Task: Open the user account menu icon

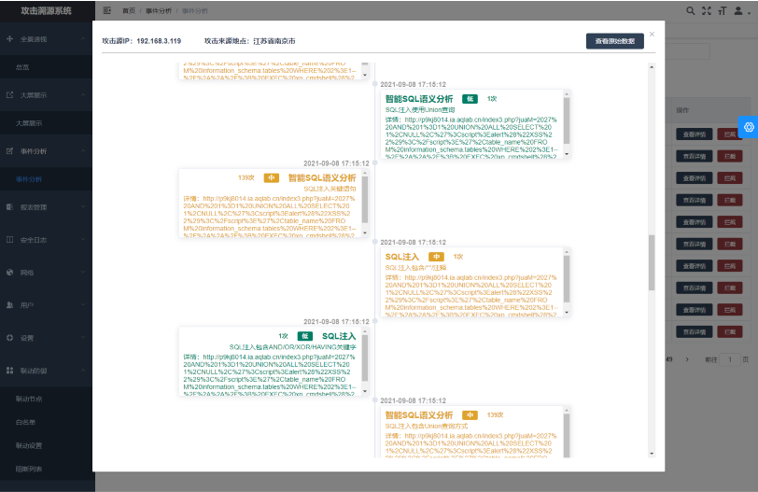Action: tap(739, 10)
